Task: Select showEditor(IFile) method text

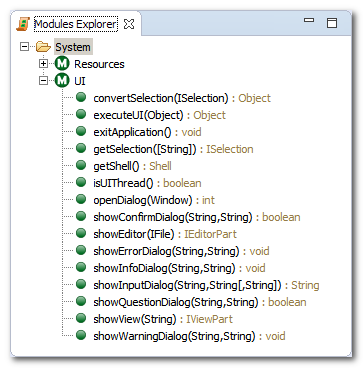Action: click(134, 234)
